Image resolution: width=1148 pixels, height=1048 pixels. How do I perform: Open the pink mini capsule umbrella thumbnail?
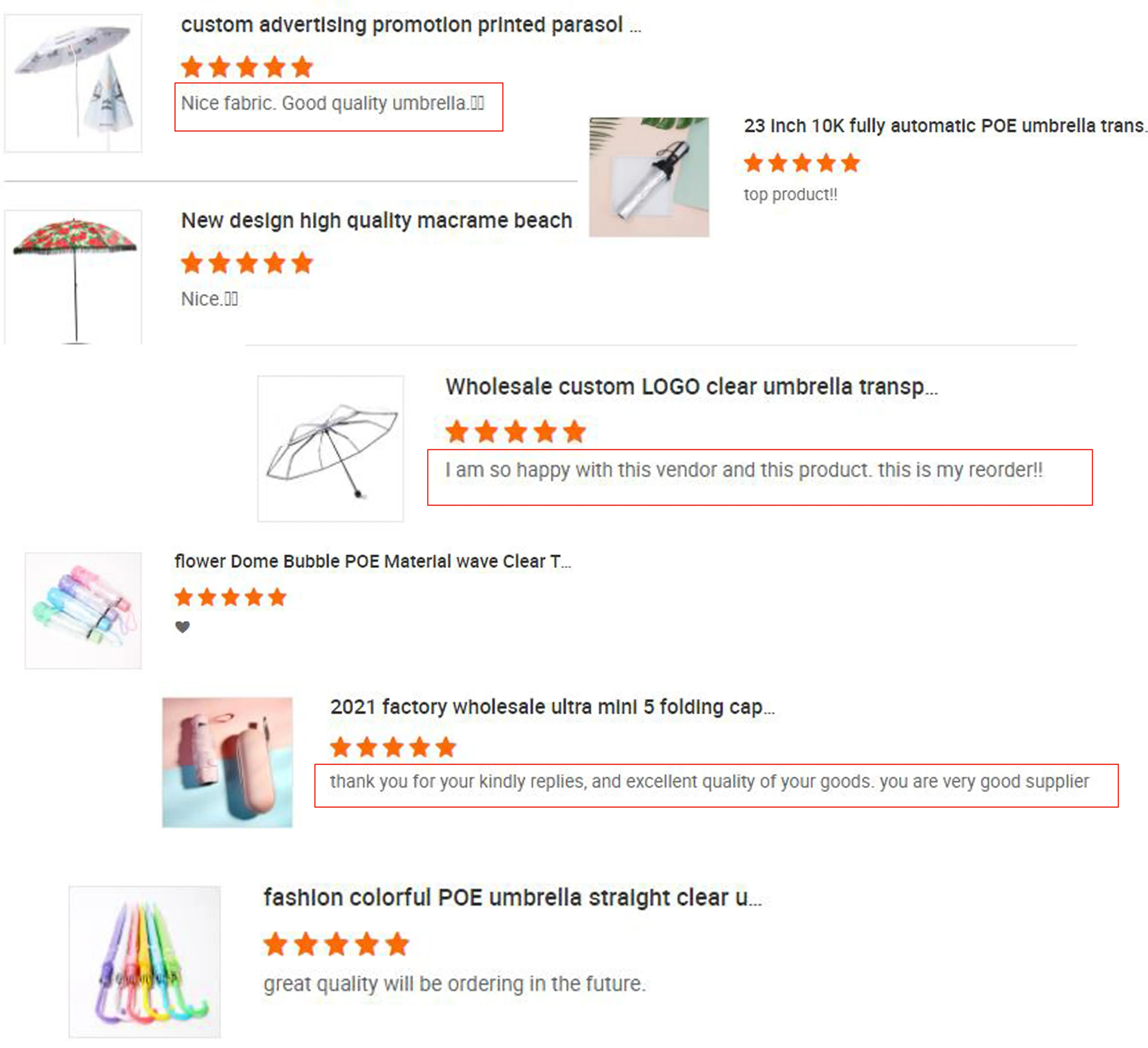click(x=227, y=762)
